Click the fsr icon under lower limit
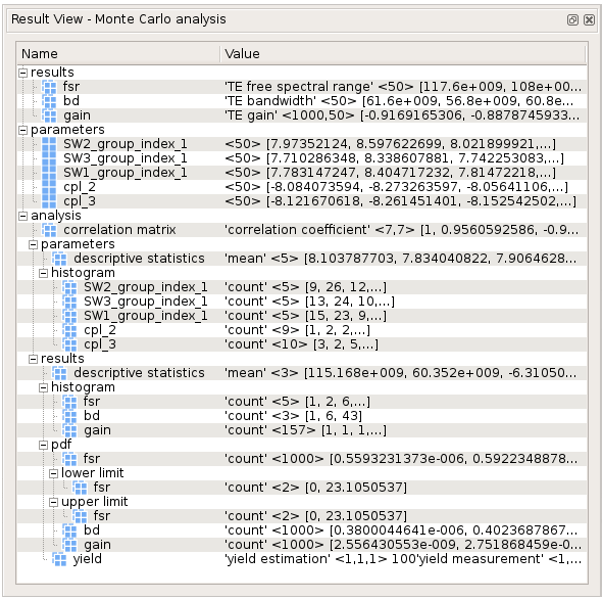Image resolution: width=605 pixels, height=599 pixels. point(80,487)
